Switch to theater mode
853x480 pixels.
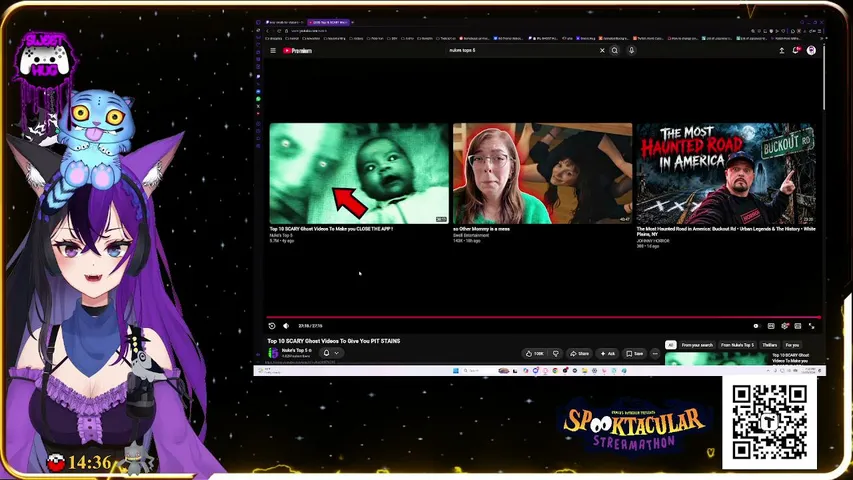[798, 326]
